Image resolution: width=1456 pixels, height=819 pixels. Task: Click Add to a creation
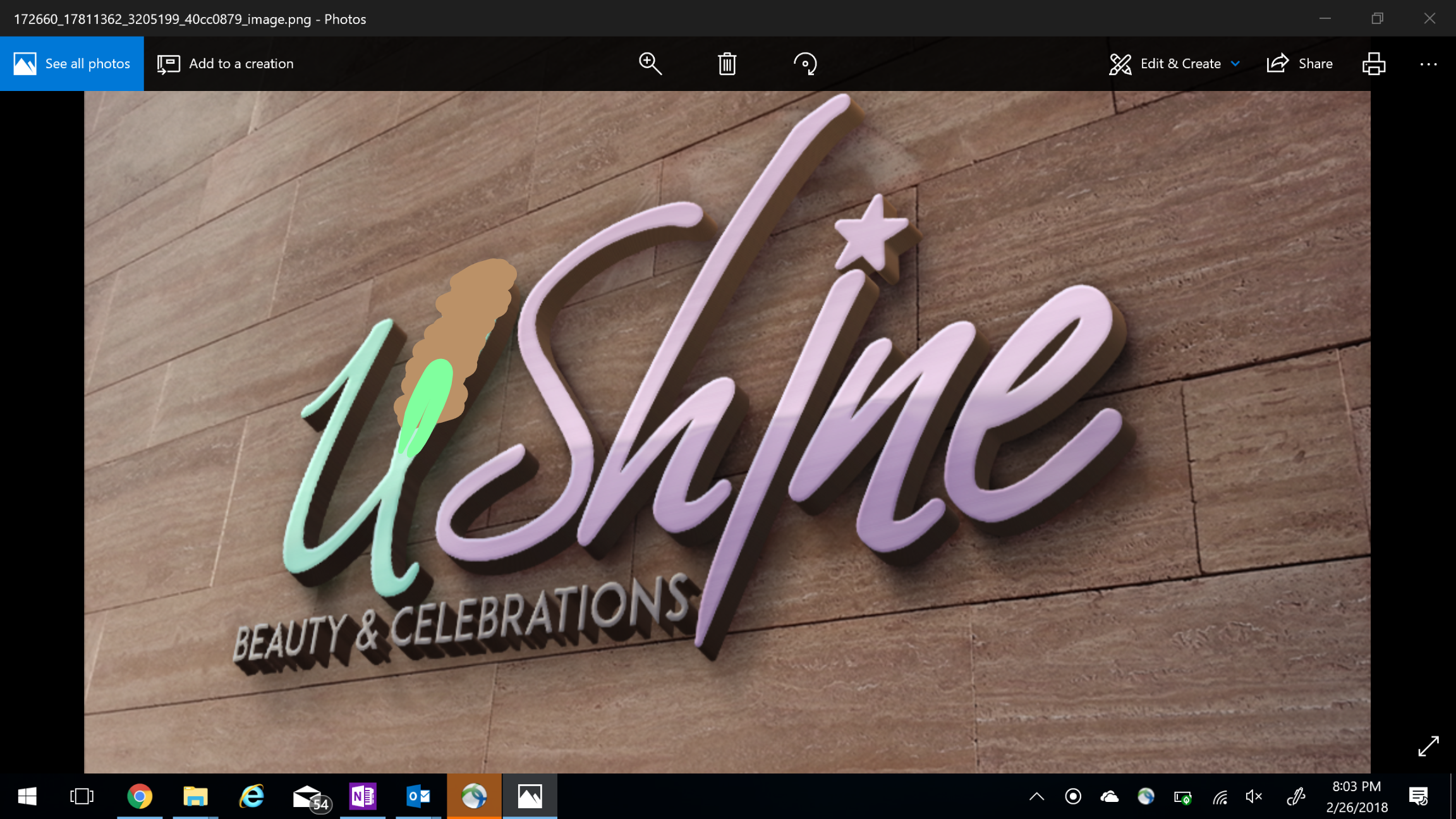(x=226, y=64)
